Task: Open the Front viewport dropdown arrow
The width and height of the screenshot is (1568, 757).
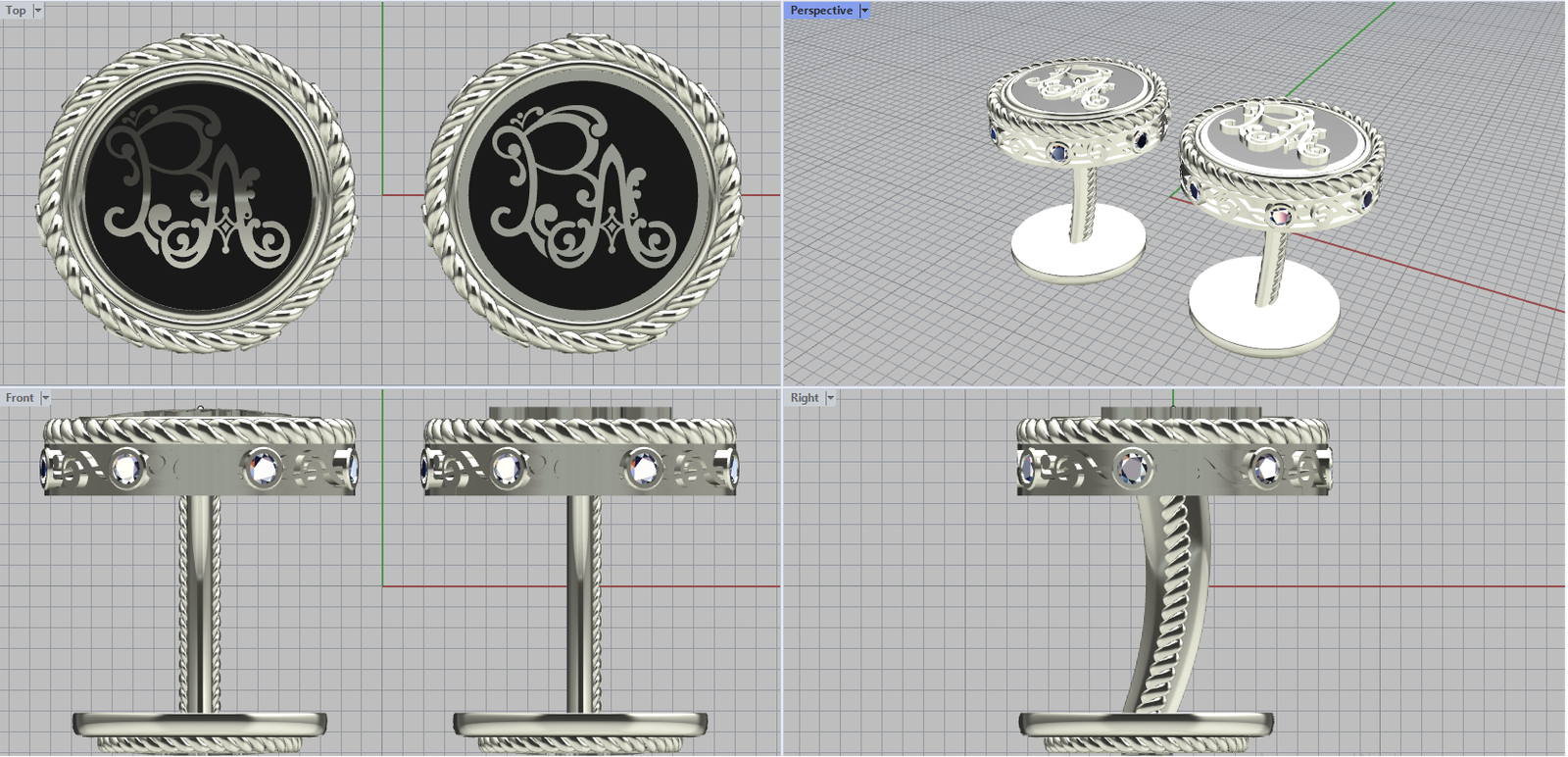Action: [x=45, y=398]
